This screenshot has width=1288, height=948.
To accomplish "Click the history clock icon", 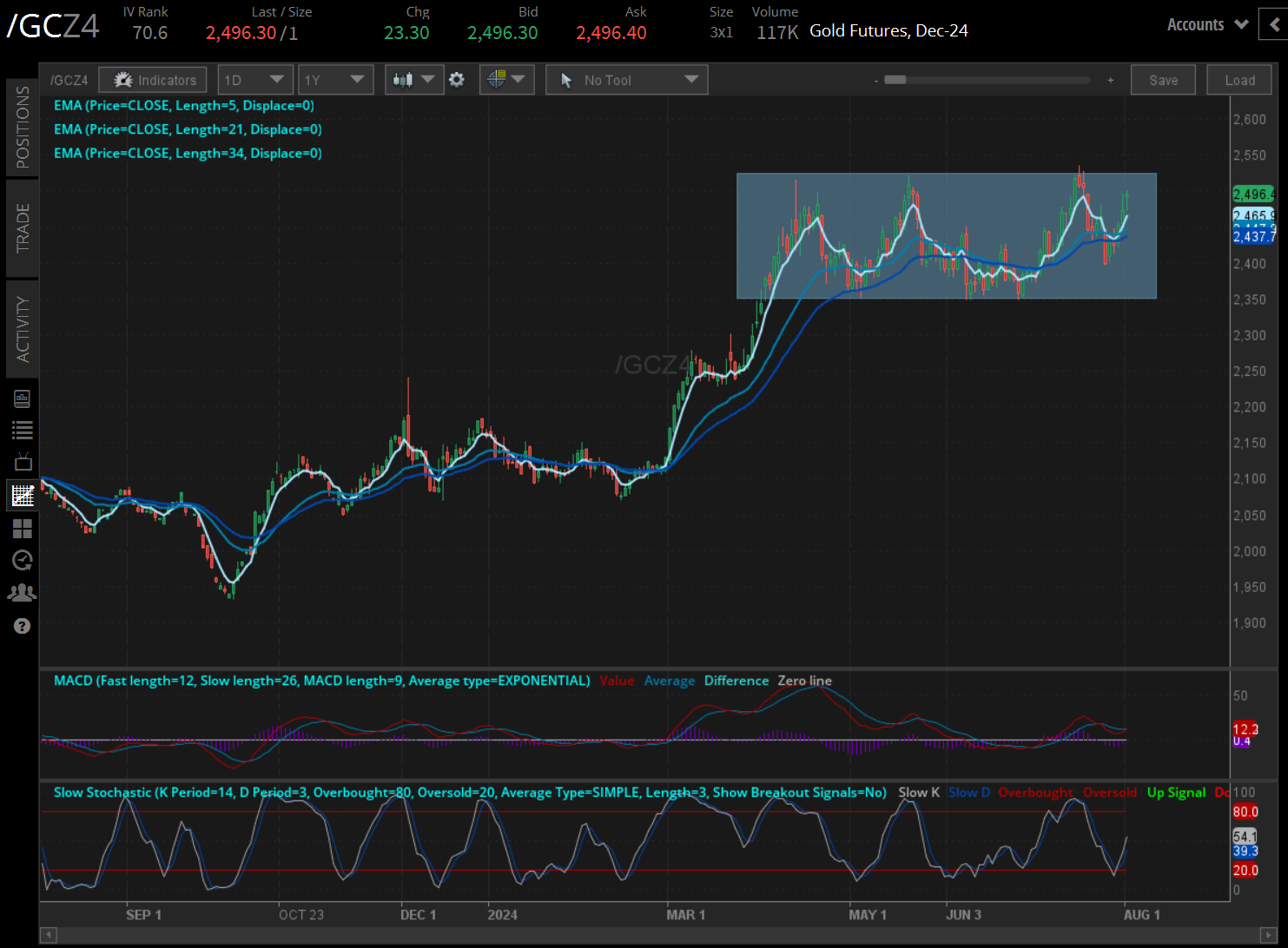I will tap(23, 560).
